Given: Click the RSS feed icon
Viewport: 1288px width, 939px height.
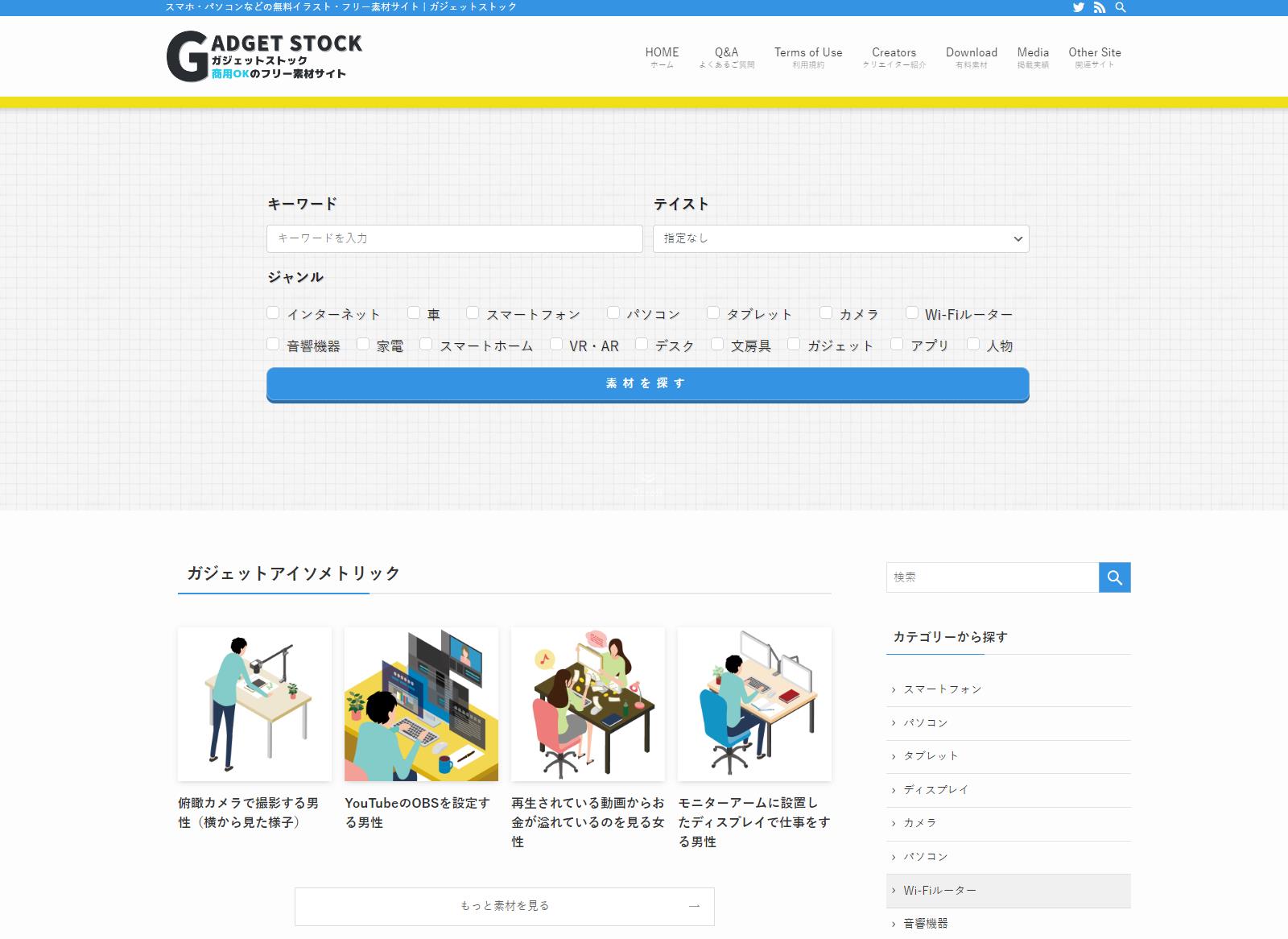Looking at the screenshot, I should point(1100,7).
